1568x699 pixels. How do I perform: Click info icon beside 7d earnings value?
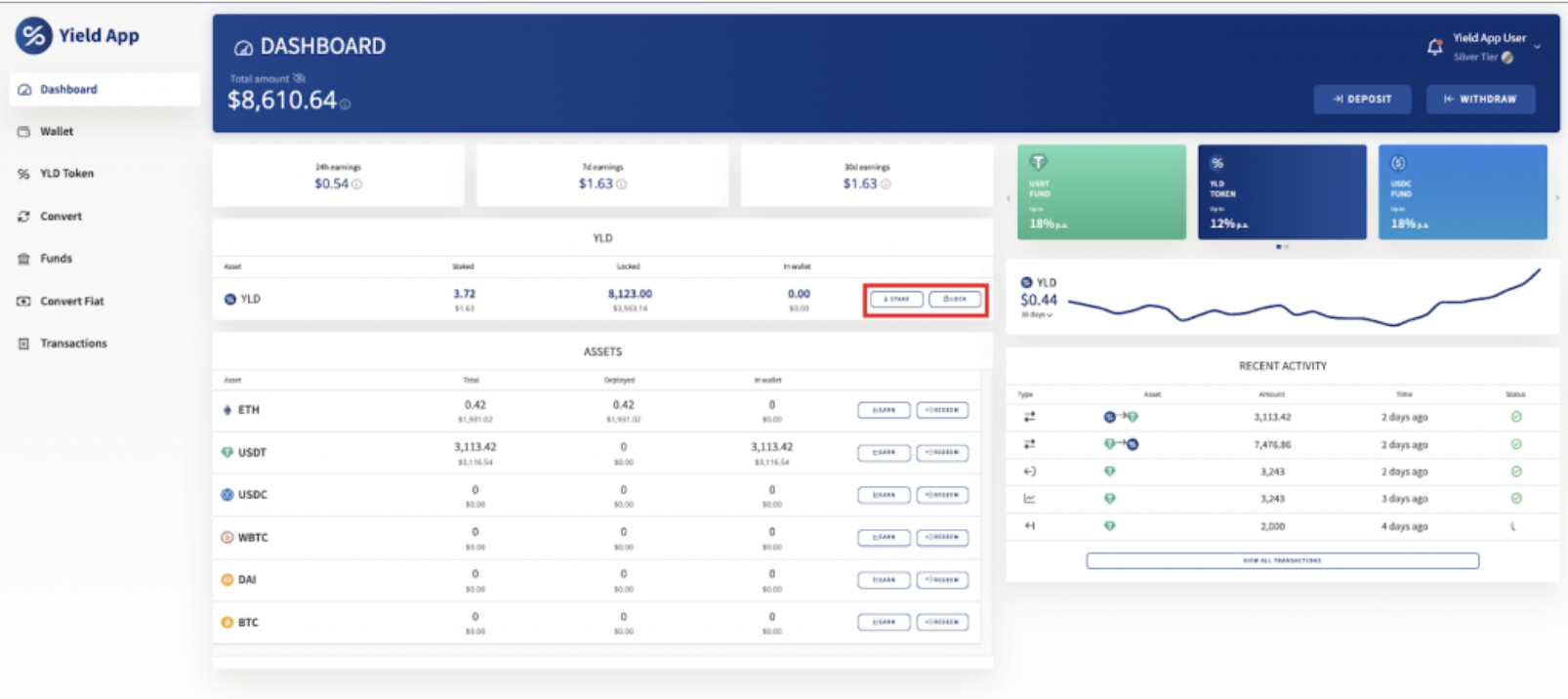coord(621,184)
